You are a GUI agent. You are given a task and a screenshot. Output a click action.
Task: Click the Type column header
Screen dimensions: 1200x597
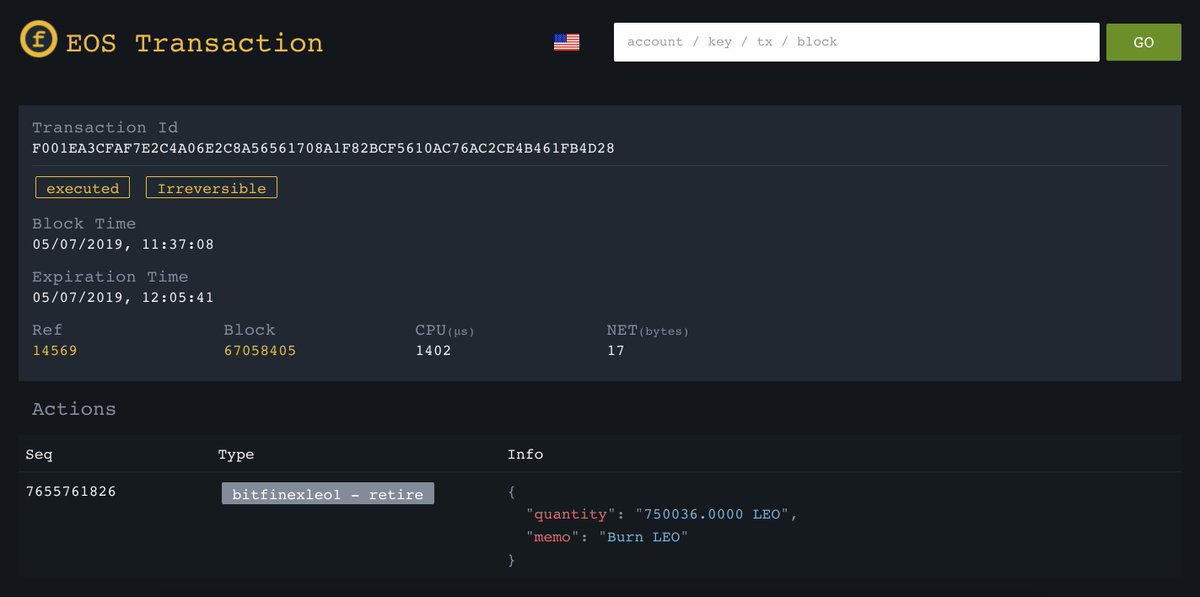click(x=236, y=454)
